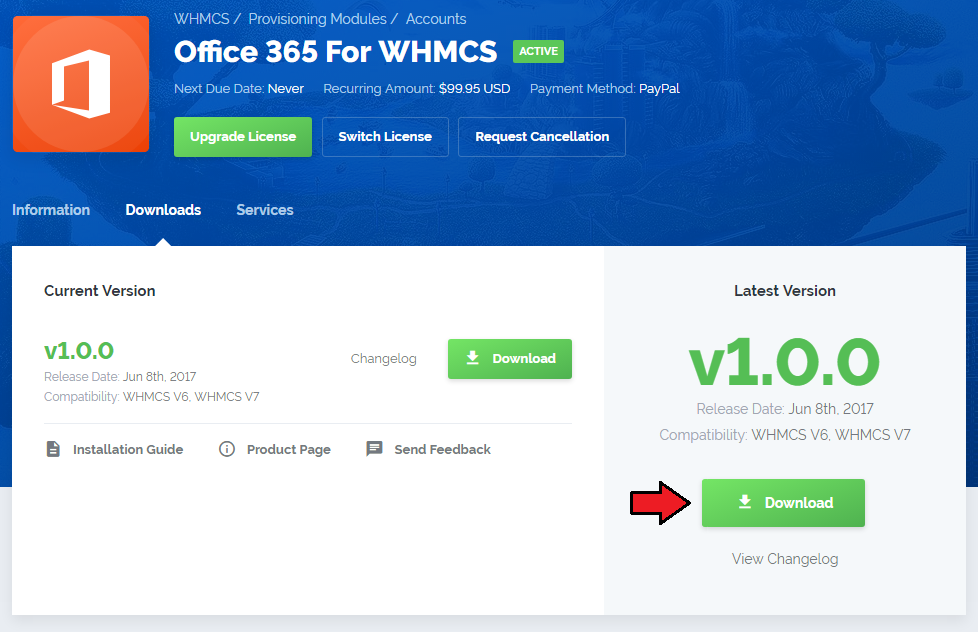Click the Latest Version heading

coord(785,291)
